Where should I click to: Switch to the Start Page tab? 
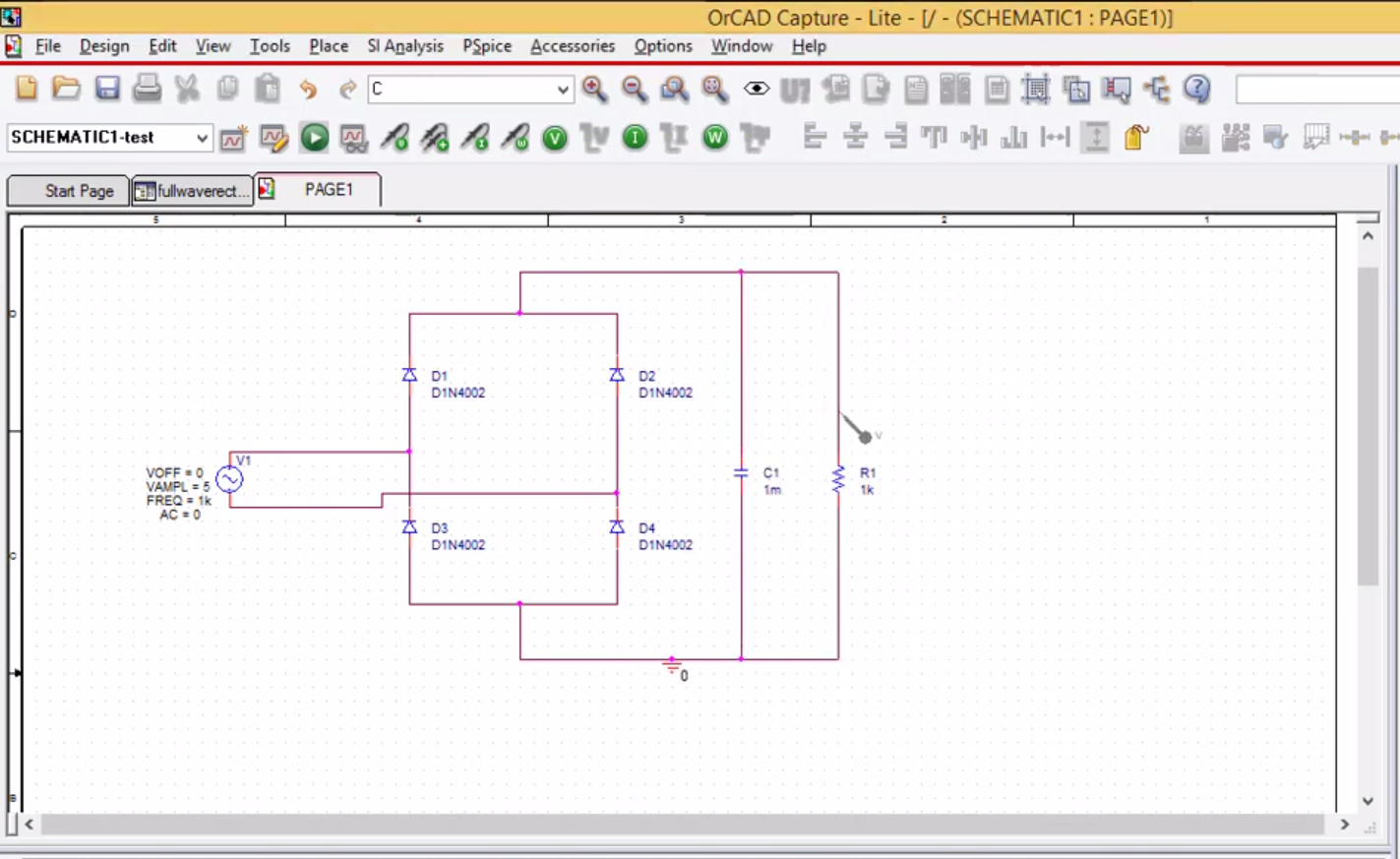click(68, 191)
